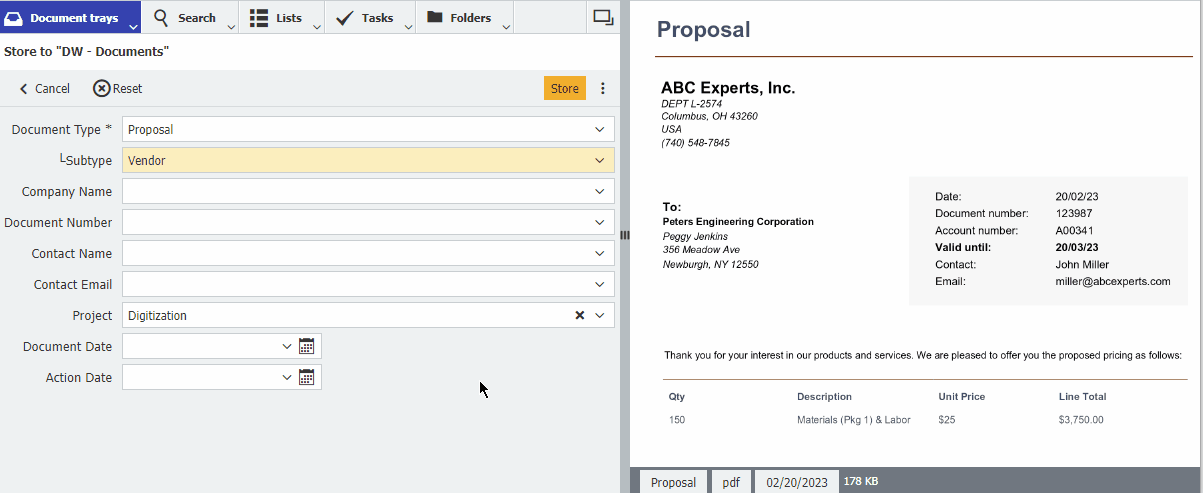Open the Company Name dropdown list

[x=599, y=191]
